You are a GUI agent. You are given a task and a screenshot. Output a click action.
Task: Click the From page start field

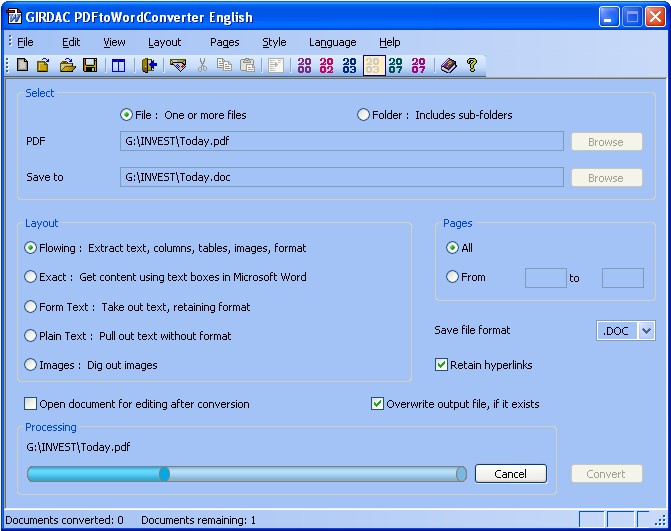coord(546,278)
